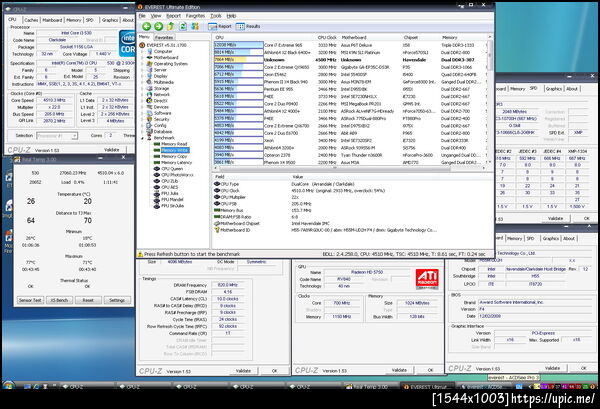
Task: Open the File menu in EVEREST
Action: (142, 16)
